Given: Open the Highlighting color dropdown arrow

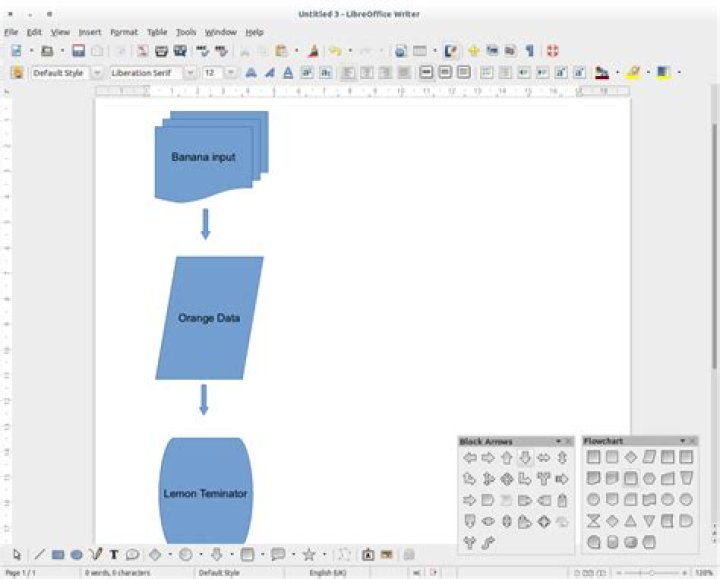Looking at the screenshot, I should (648, 73).
